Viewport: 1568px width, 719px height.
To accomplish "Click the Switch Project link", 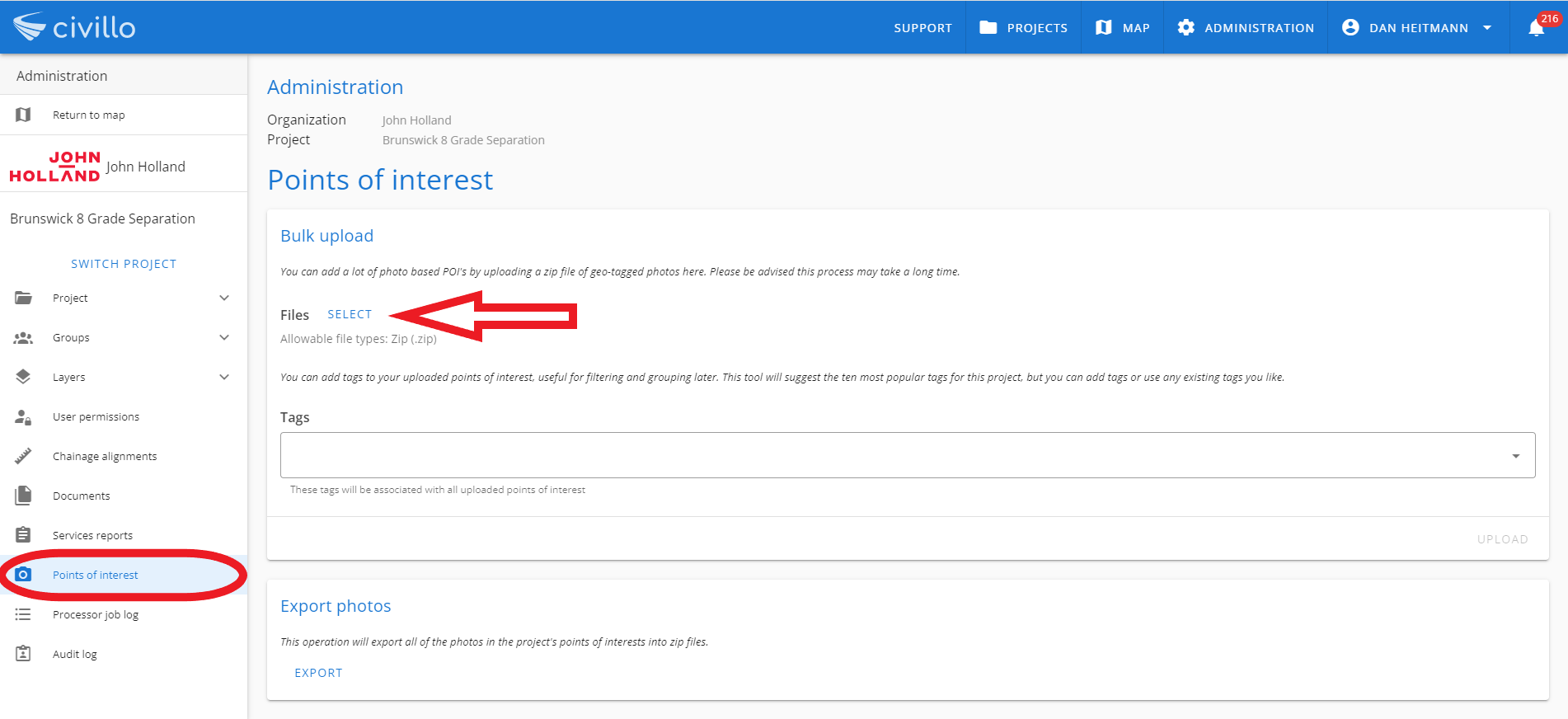I will [x=124, y=264].
